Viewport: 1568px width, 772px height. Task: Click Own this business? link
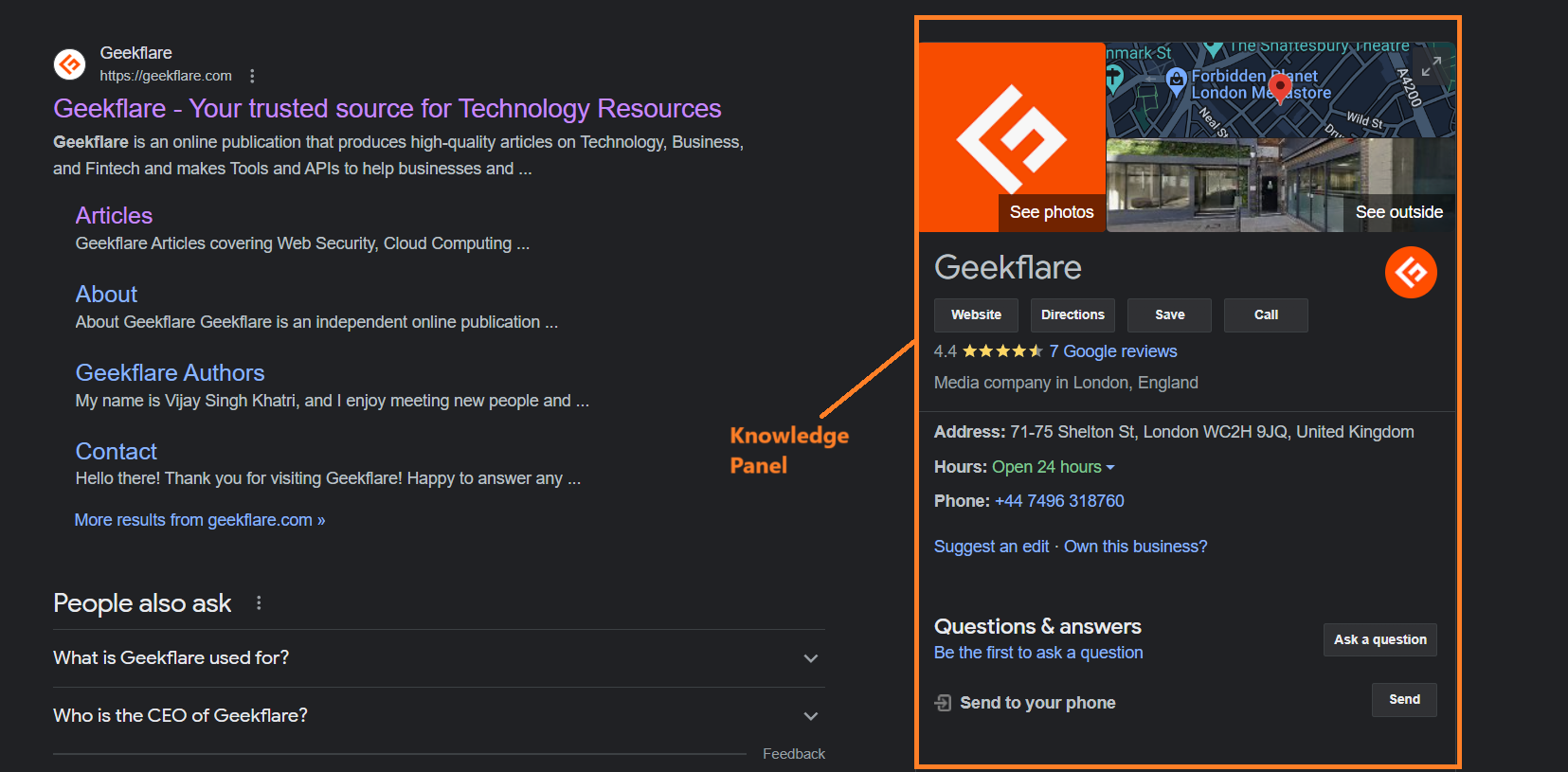point(1135,547)
